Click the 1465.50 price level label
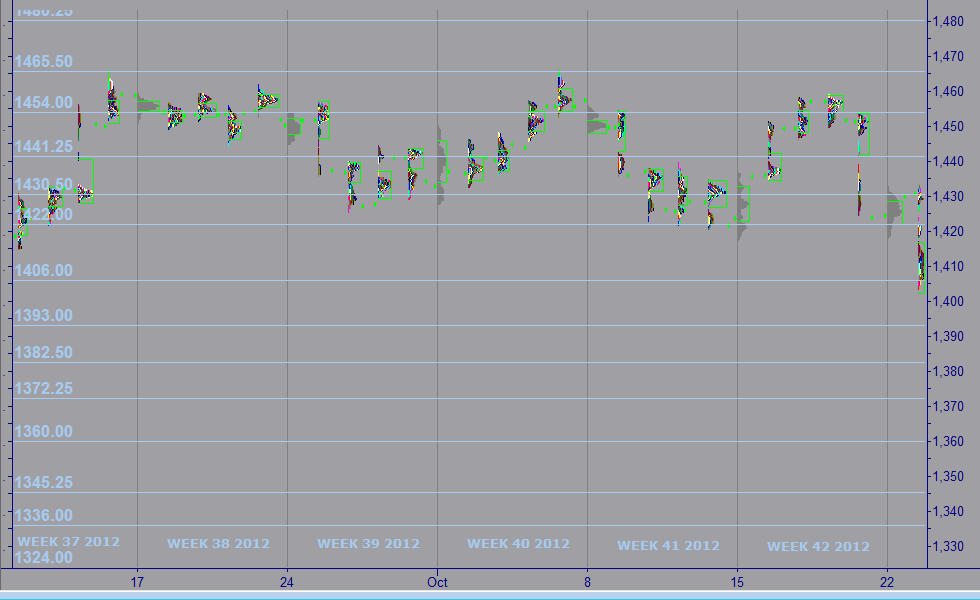This screenshot has width=980, height=600. click(x=43, y=62)
